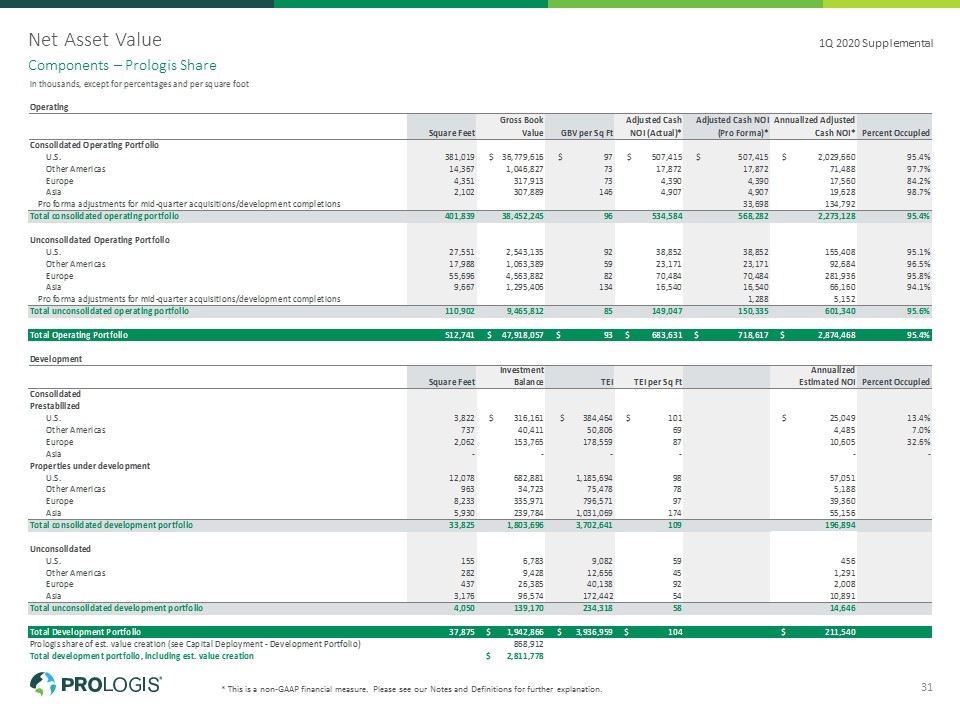
Task: Click consolidated development TEI 3,702,641
Action: point(594,525)
